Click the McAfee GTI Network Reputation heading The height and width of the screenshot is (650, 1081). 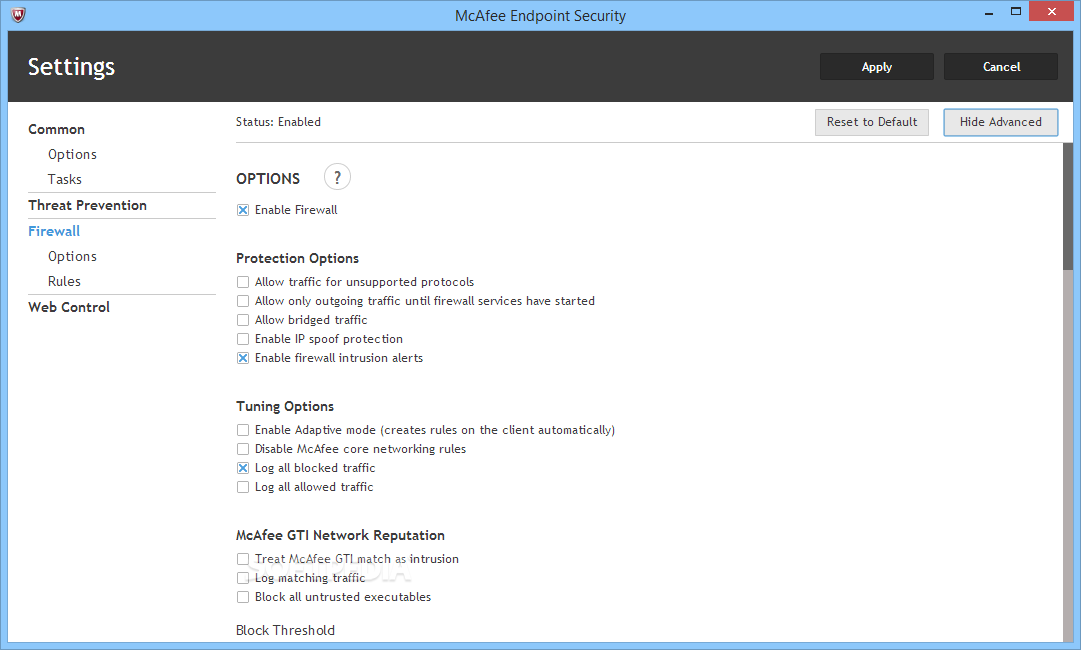(340, 536)
